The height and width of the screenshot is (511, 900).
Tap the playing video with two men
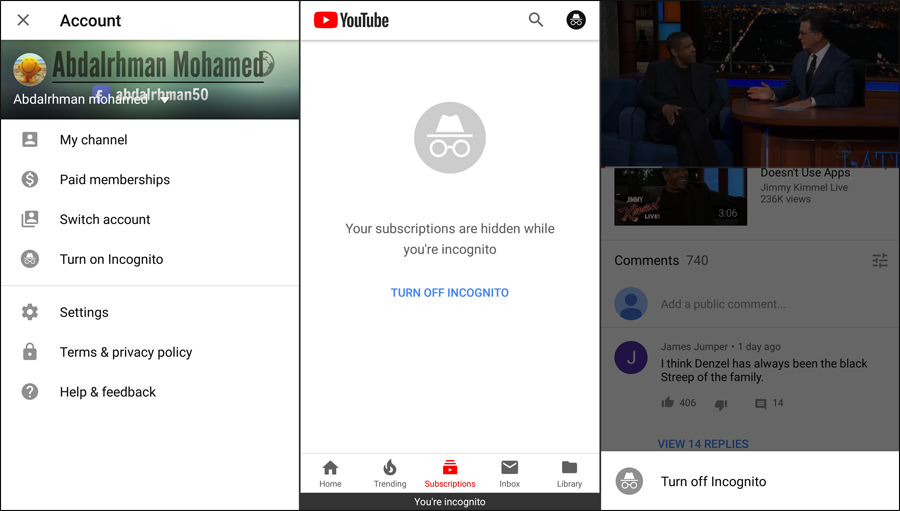(x=750, y=84)
